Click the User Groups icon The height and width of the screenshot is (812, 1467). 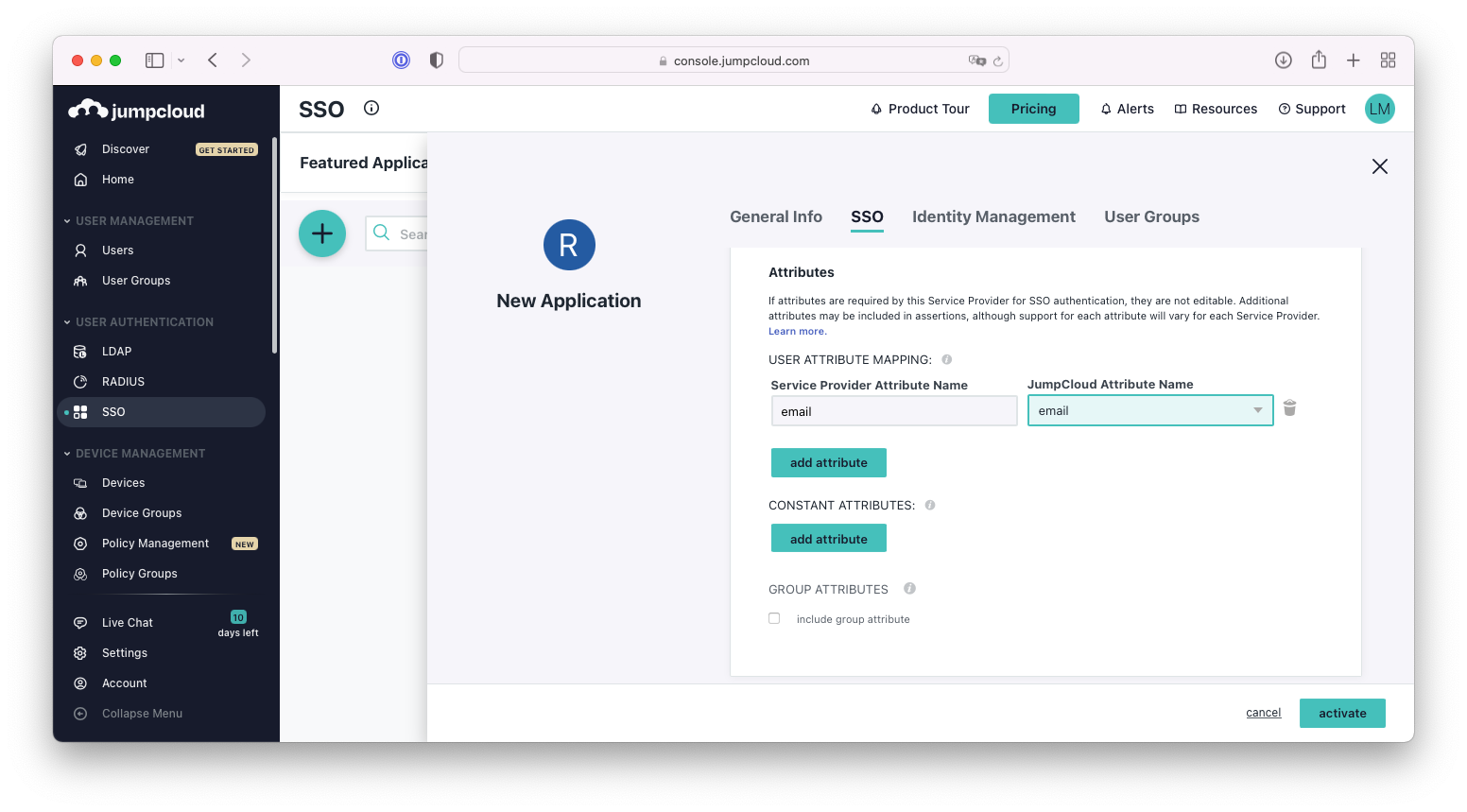tap(80, 281)
